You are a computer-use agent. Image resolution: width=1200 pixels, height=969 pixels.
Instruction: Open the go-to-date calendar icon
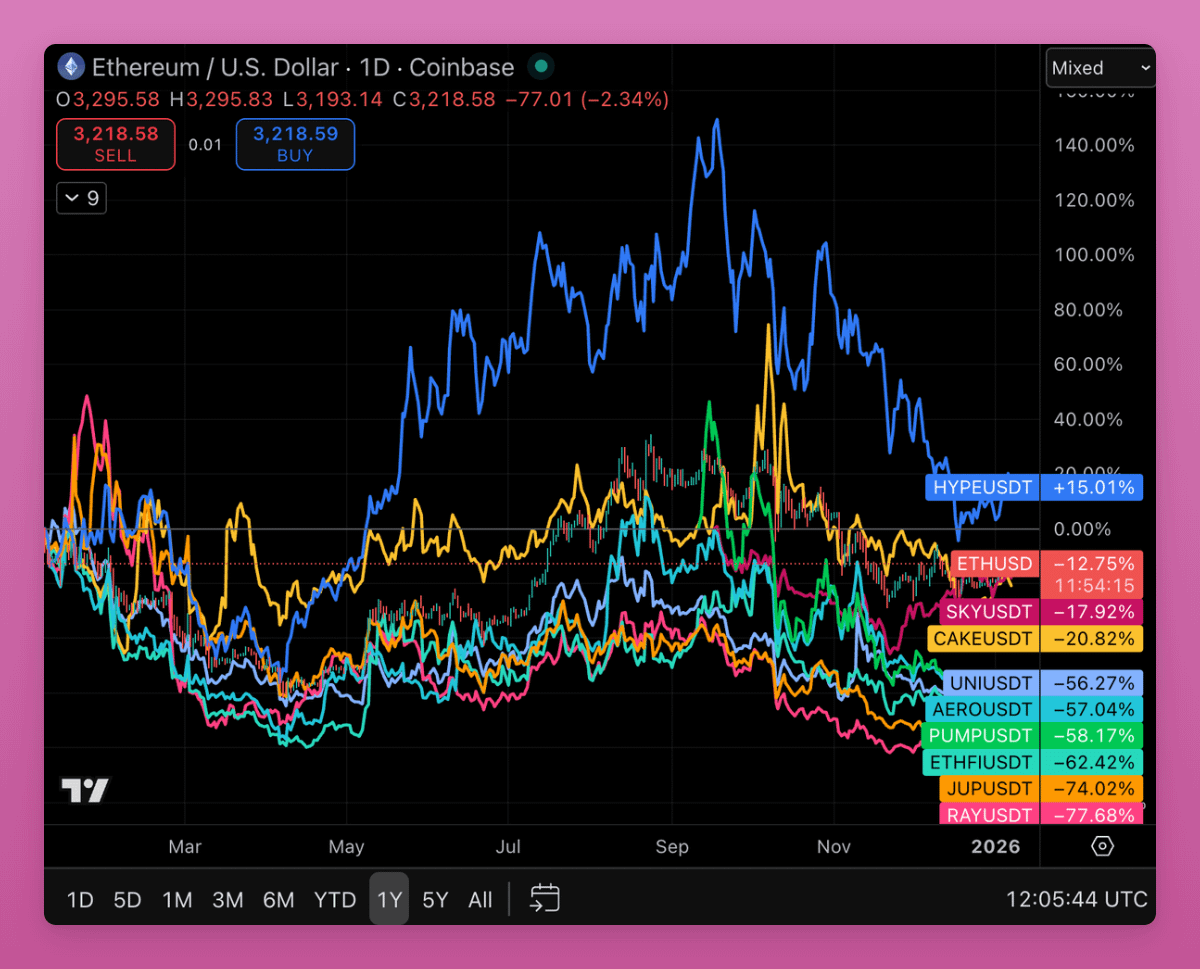point(544,898)
